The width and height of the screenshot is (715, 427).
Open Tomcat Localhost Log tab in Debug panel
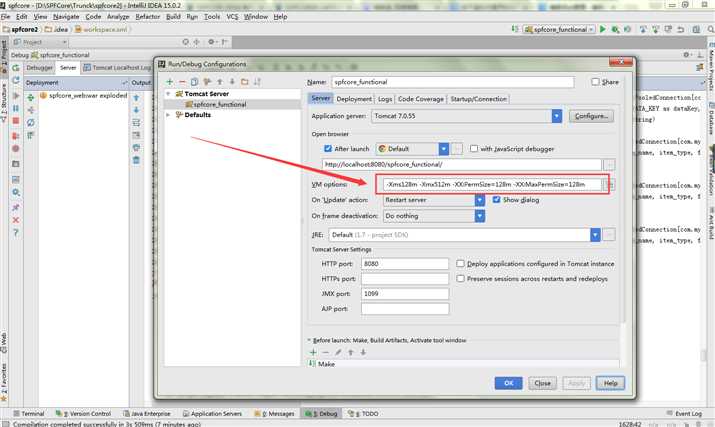pyautogui.click(x=117, y=68)
